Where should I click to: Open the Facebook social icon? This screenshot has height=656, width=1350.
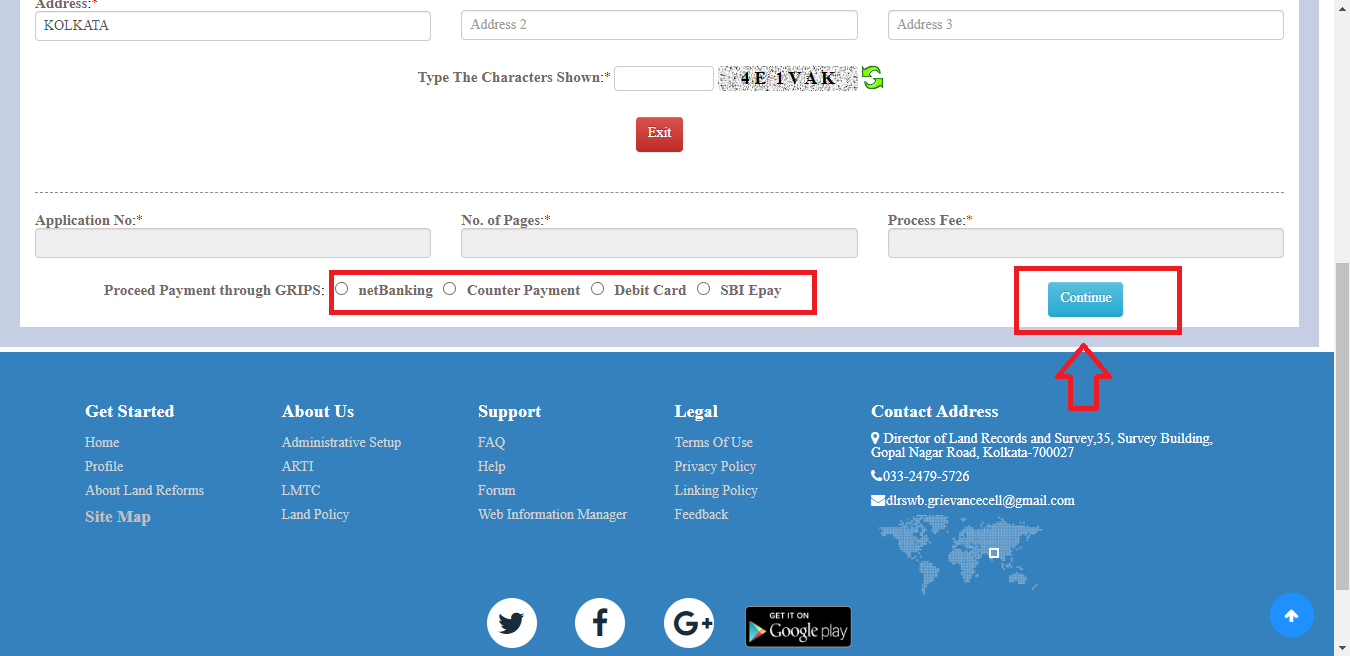[600, 624]
